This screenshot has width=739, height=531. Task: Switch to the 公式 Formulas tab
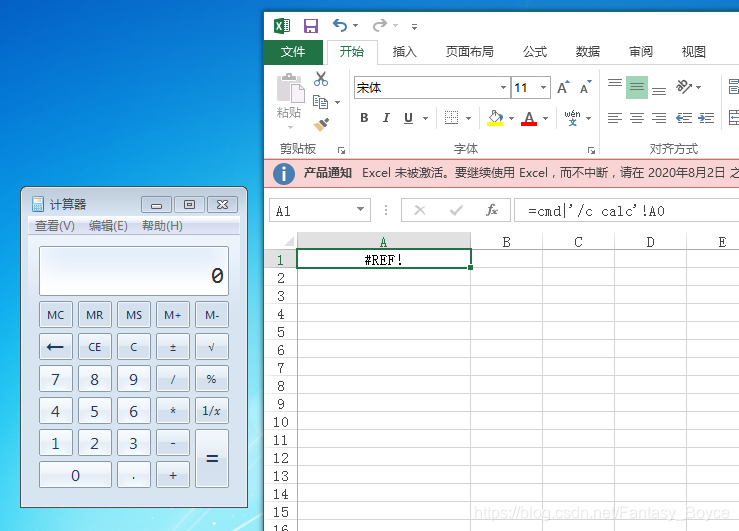(x=534, y=52)
